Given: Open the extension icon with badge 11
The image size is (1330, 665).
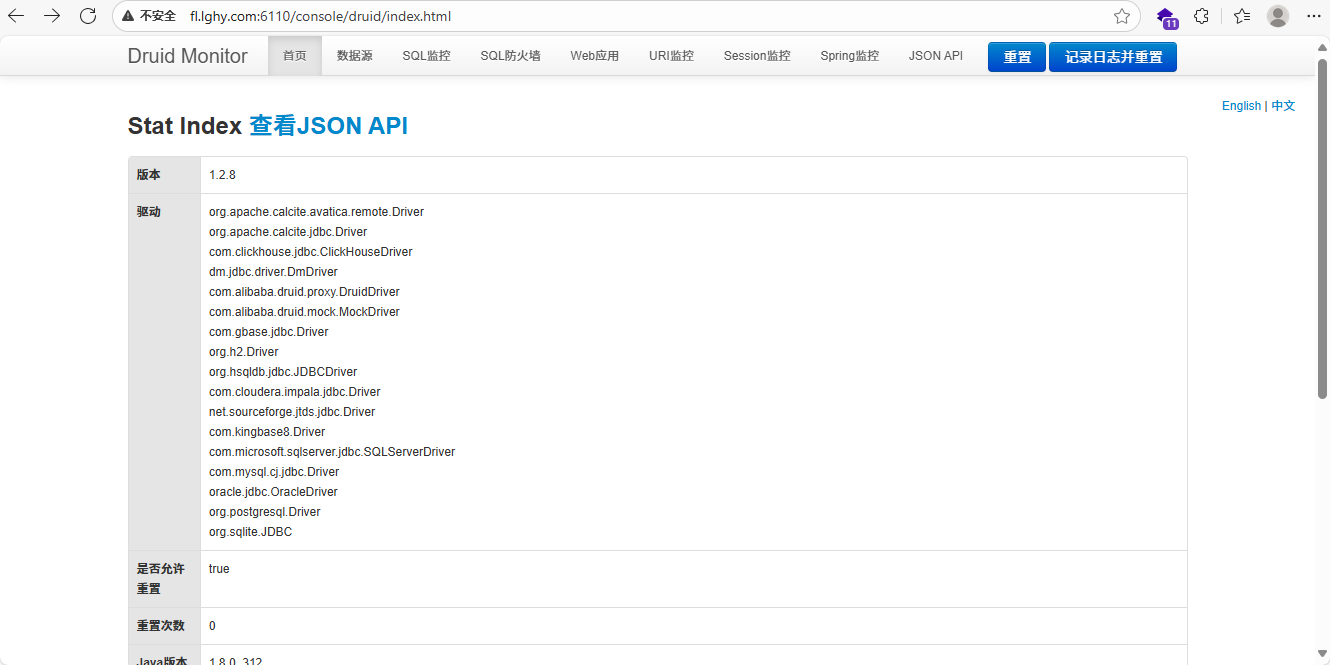Looking at the screenshot, I should [1166, 17].
